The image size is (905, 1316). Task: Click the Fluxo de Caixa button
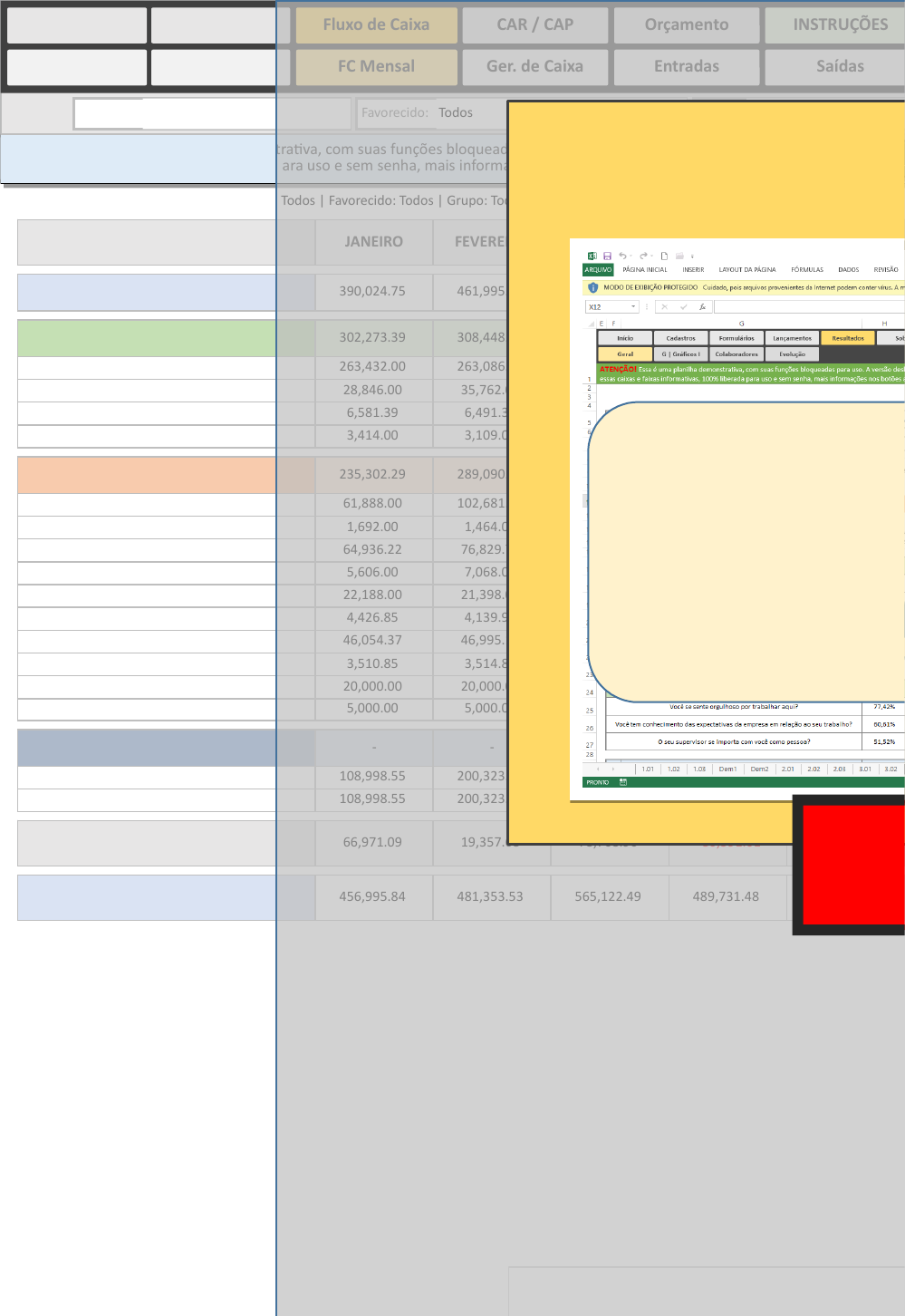click(x=376, y=24)
